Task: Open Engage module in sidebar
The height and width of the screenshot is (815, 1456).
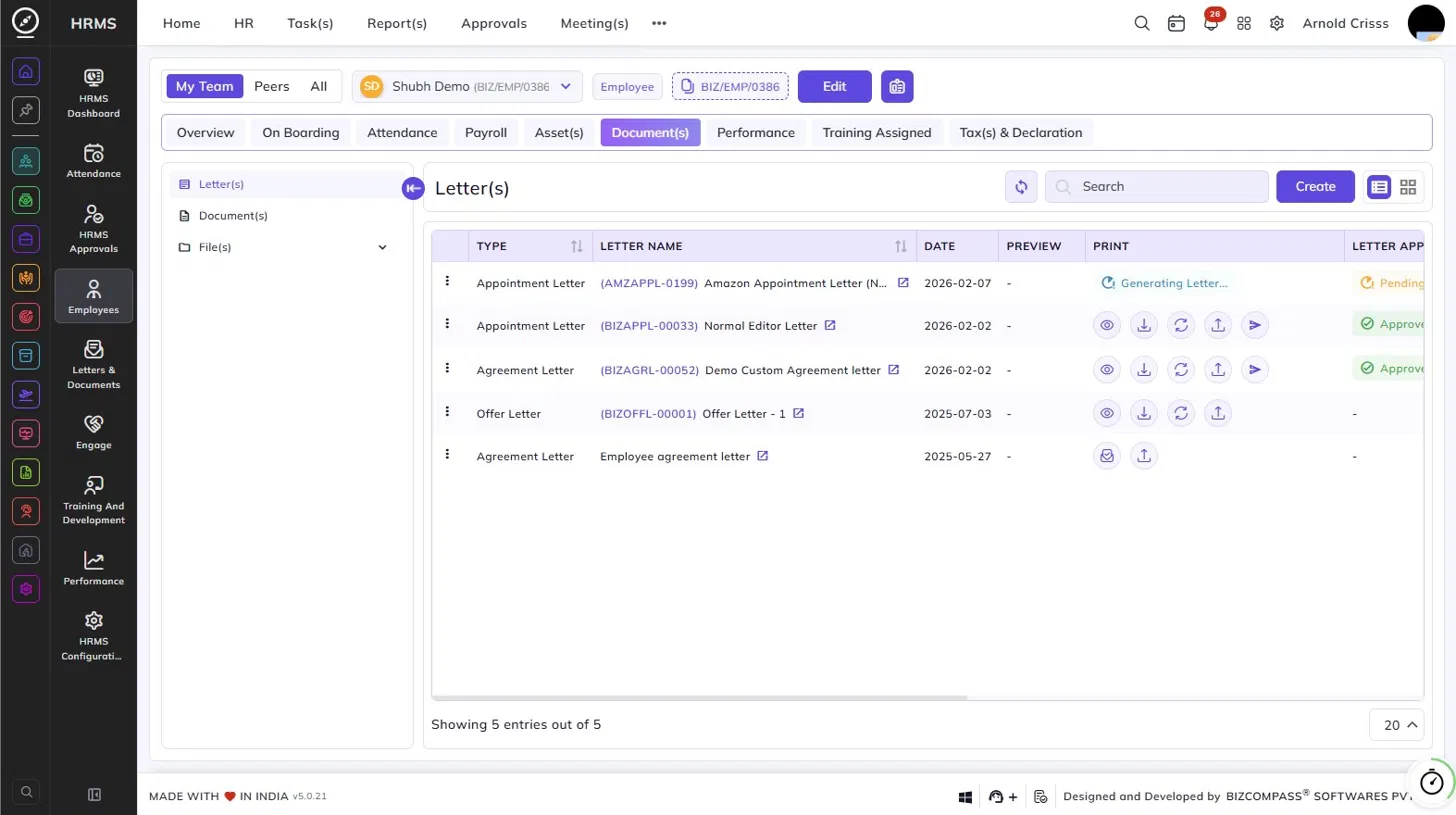Action: tap(94, 432)
